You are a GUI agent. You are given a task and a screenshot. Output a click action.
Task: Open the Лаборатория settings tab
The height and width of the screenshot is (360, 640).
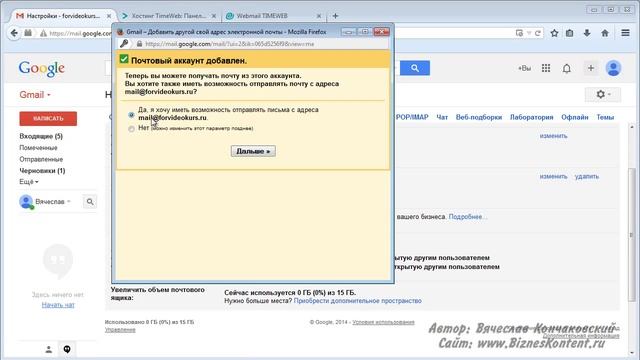tap(531, 117)
